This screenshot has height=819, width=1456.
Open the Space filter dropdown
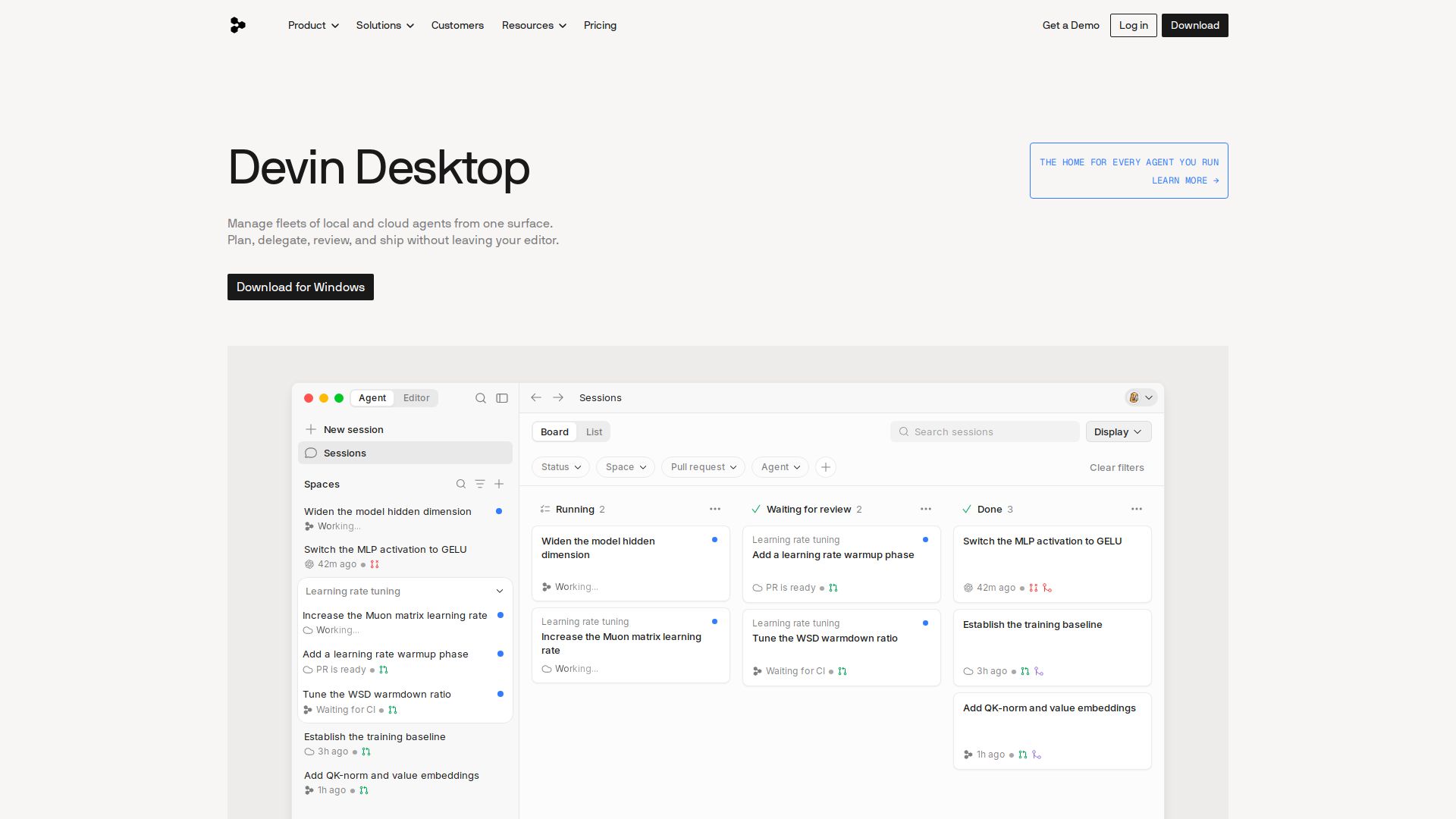point(626,467)
